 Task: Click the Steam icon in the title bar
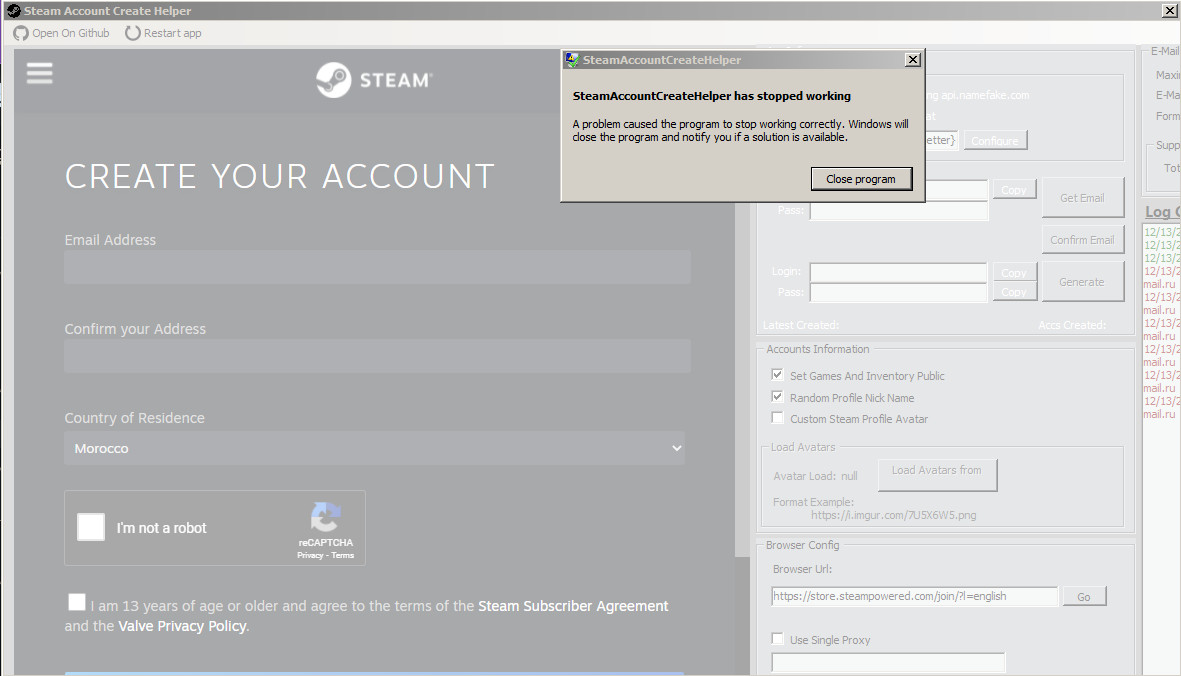(x=13, y=11)
